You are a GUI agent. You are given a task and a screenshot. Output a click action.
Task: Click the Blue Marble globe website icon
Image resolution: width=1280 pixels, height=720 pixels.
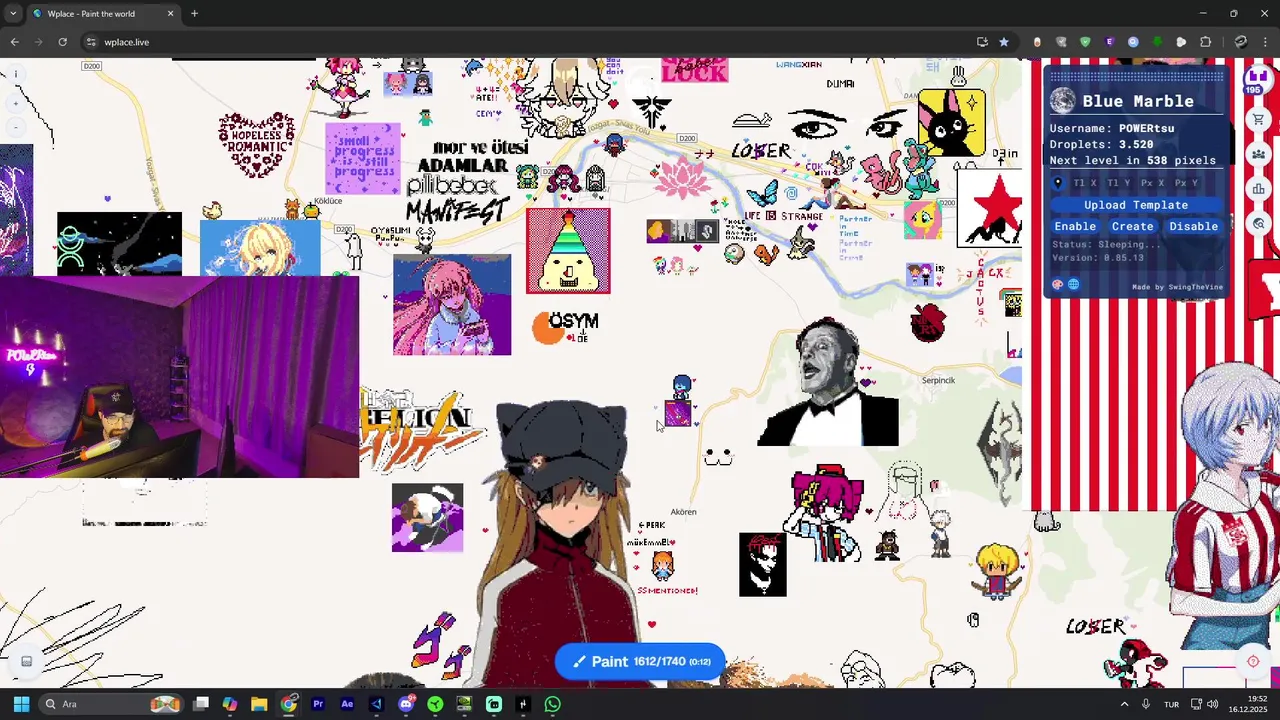pos(1073,284)
